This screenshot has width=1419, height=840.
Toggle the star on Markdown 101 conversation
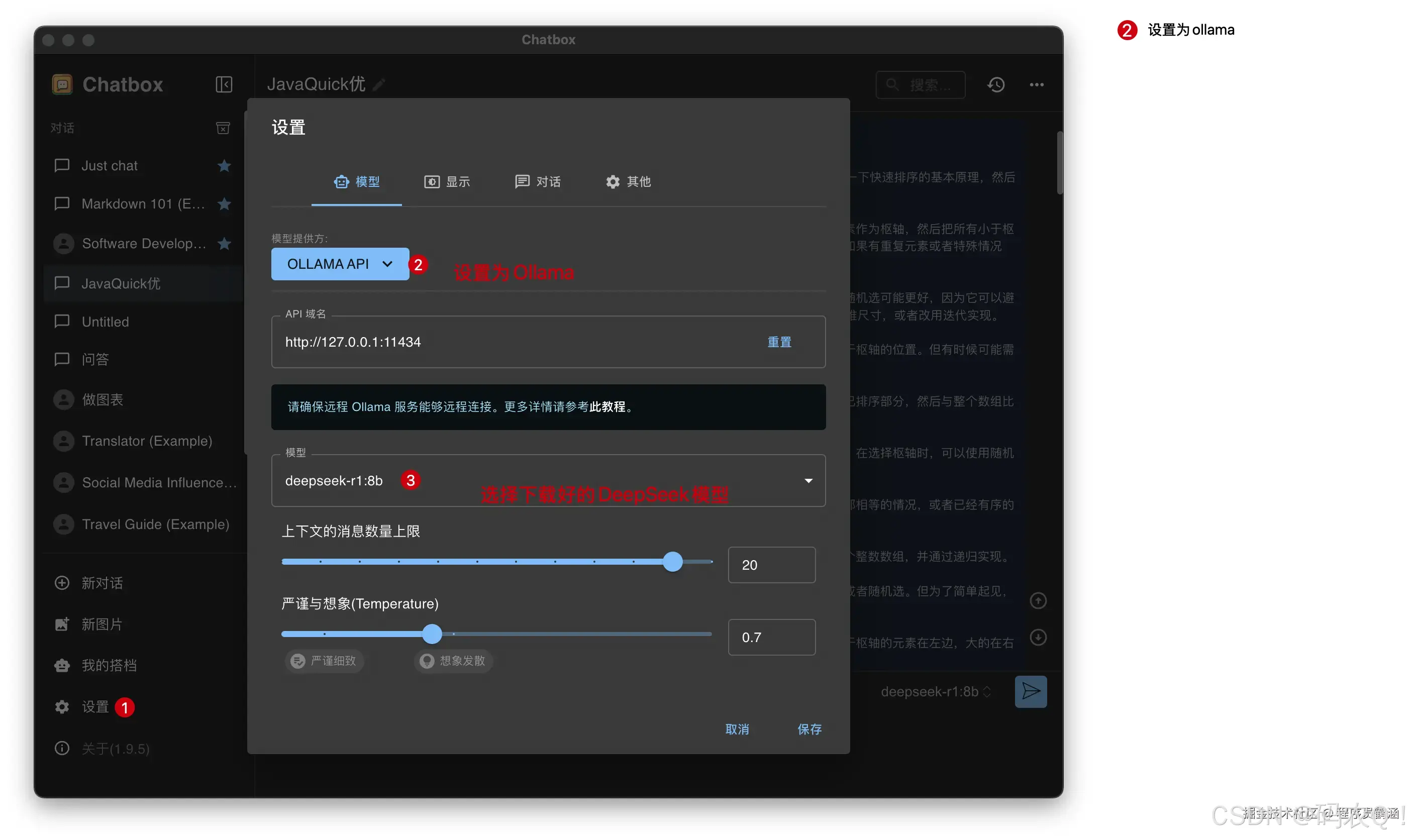(224, 204)
